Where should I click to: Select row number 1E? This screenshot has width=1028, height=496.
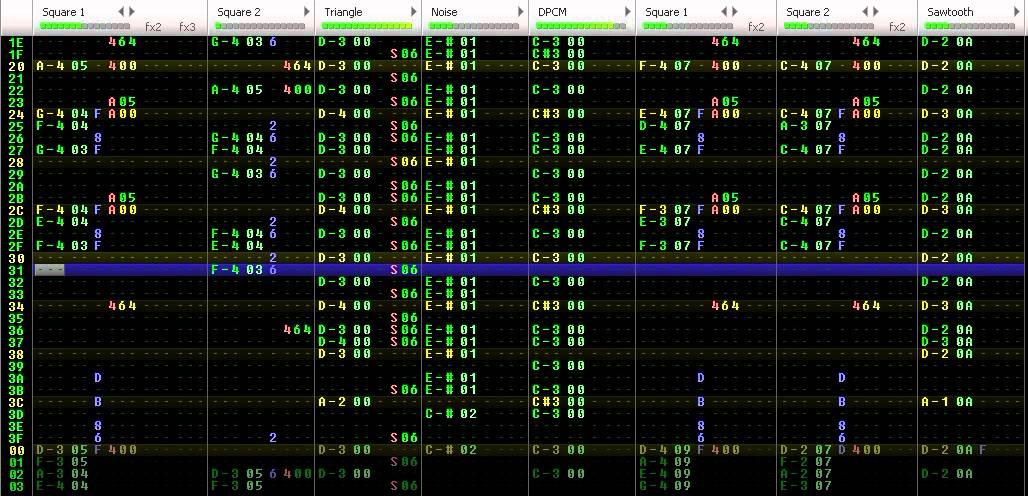coord(16,42)
